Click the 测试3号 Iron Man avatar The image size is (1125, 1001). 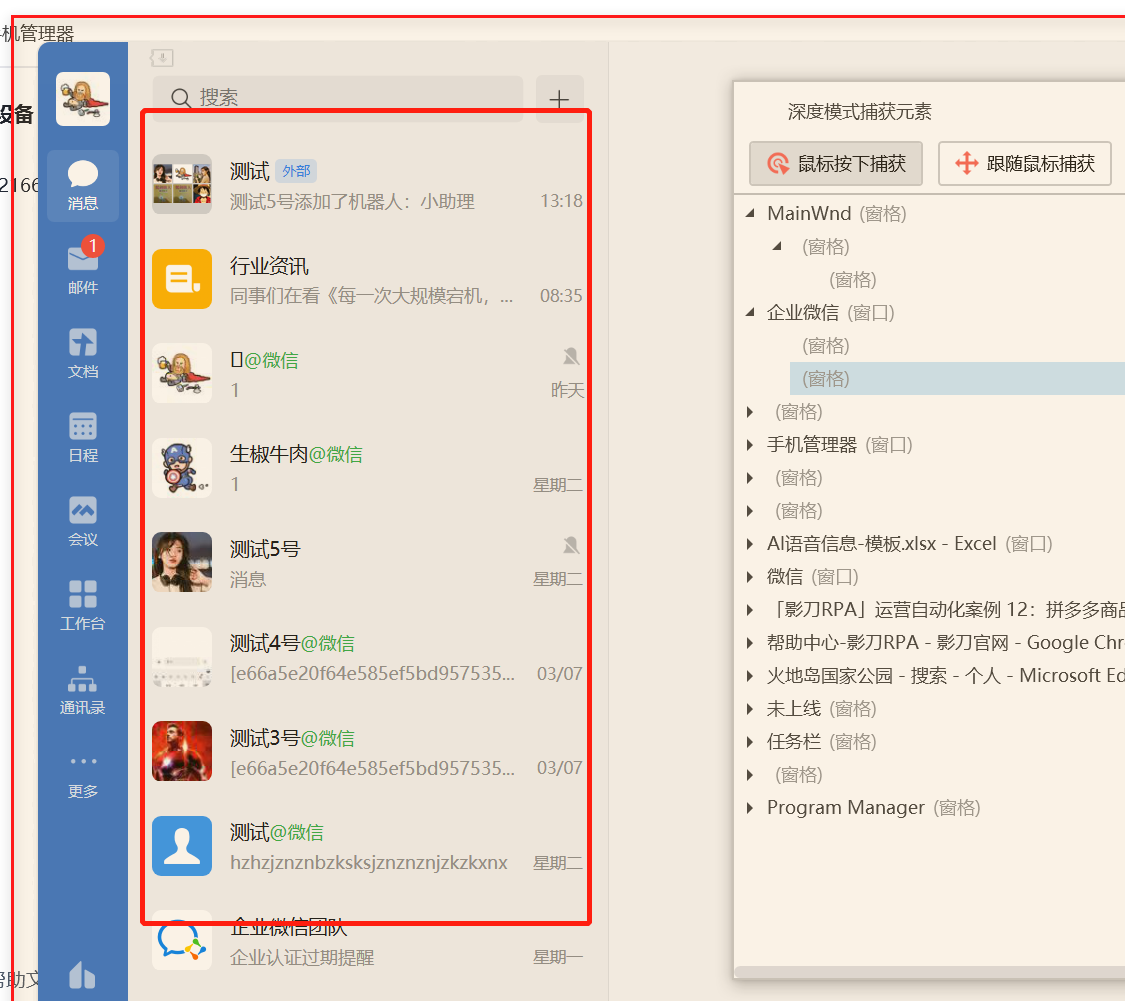(x=182, y=751)
